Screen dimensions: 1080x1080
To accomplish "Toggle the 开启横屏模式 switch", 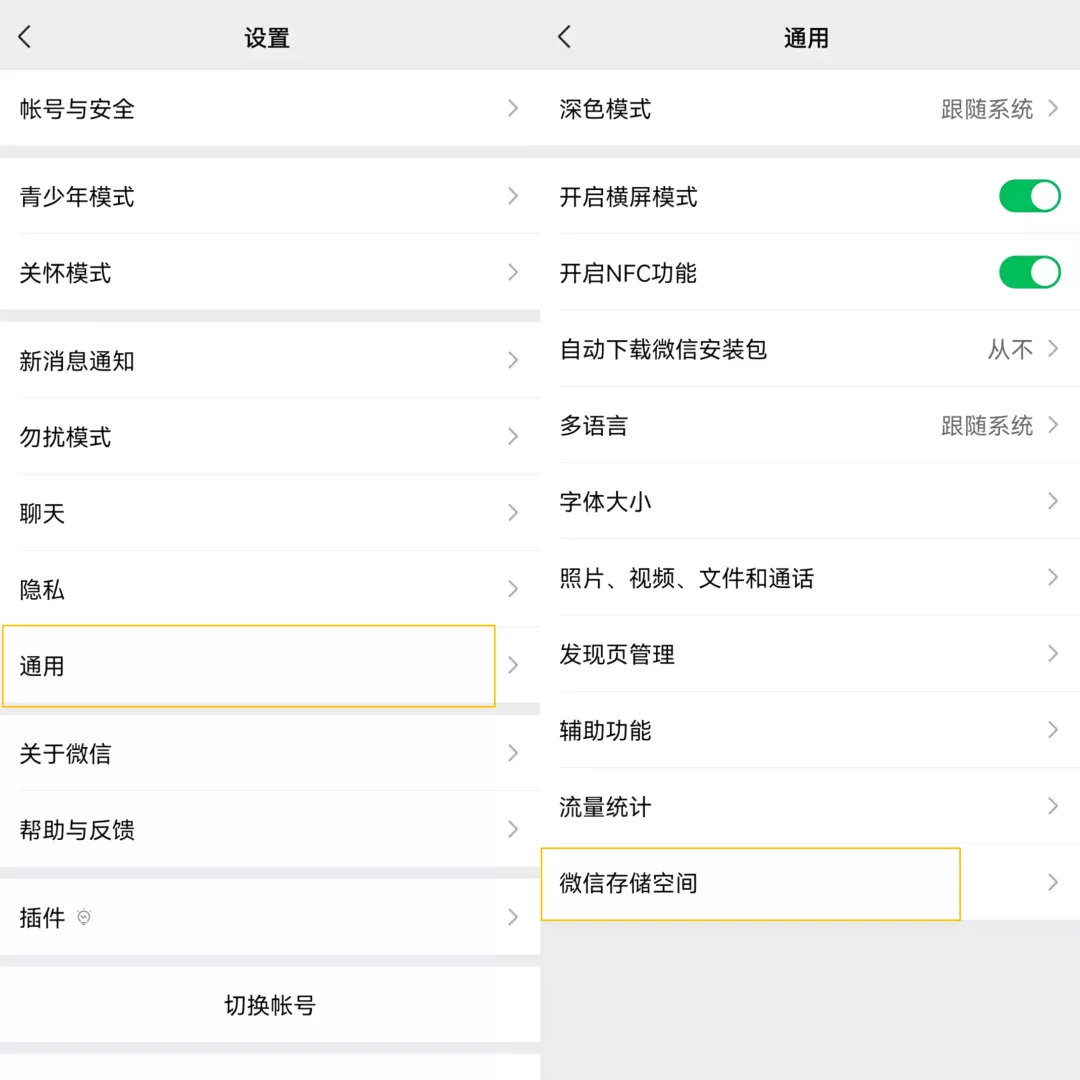I will pyautogui.click(x=1029, y=196).
